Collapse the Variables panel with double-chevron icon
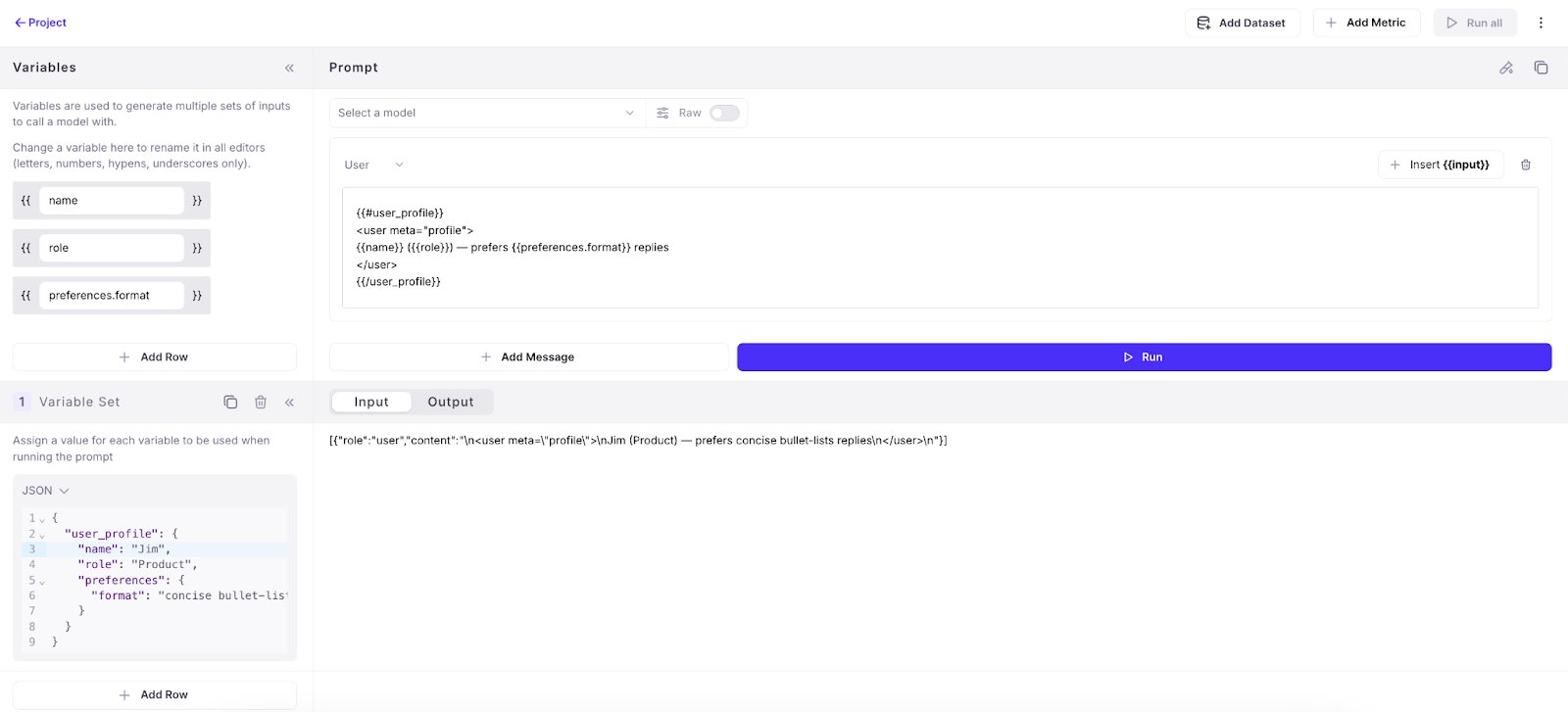This screenshot has height=712, width=1568. (x=289, y=68)
